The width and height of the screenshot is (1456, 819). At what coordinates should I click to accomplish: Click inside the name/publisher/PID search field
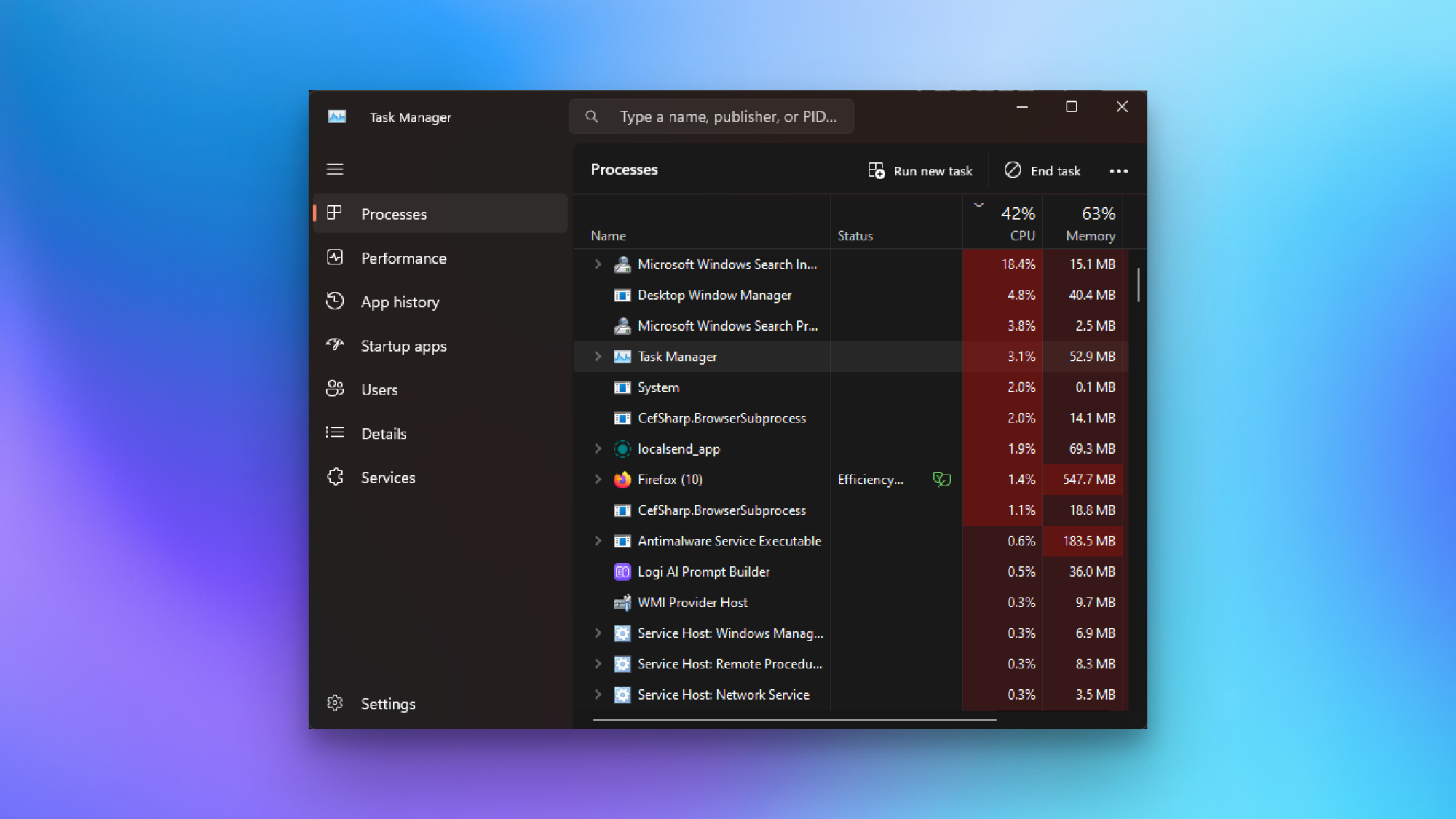(728, 116)
